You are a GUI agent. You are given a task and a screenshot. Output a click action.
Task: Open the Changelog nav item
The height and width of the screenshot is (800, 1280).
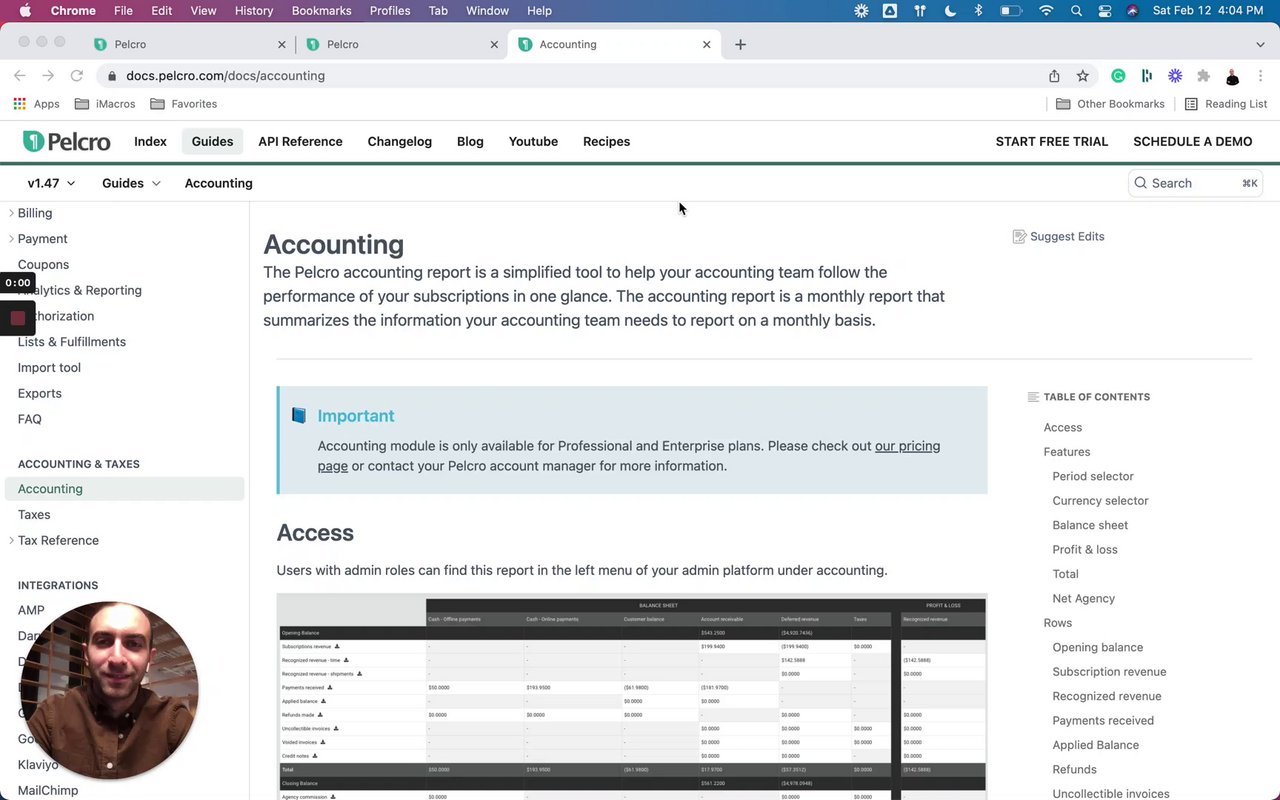click(x=399, y=141)
